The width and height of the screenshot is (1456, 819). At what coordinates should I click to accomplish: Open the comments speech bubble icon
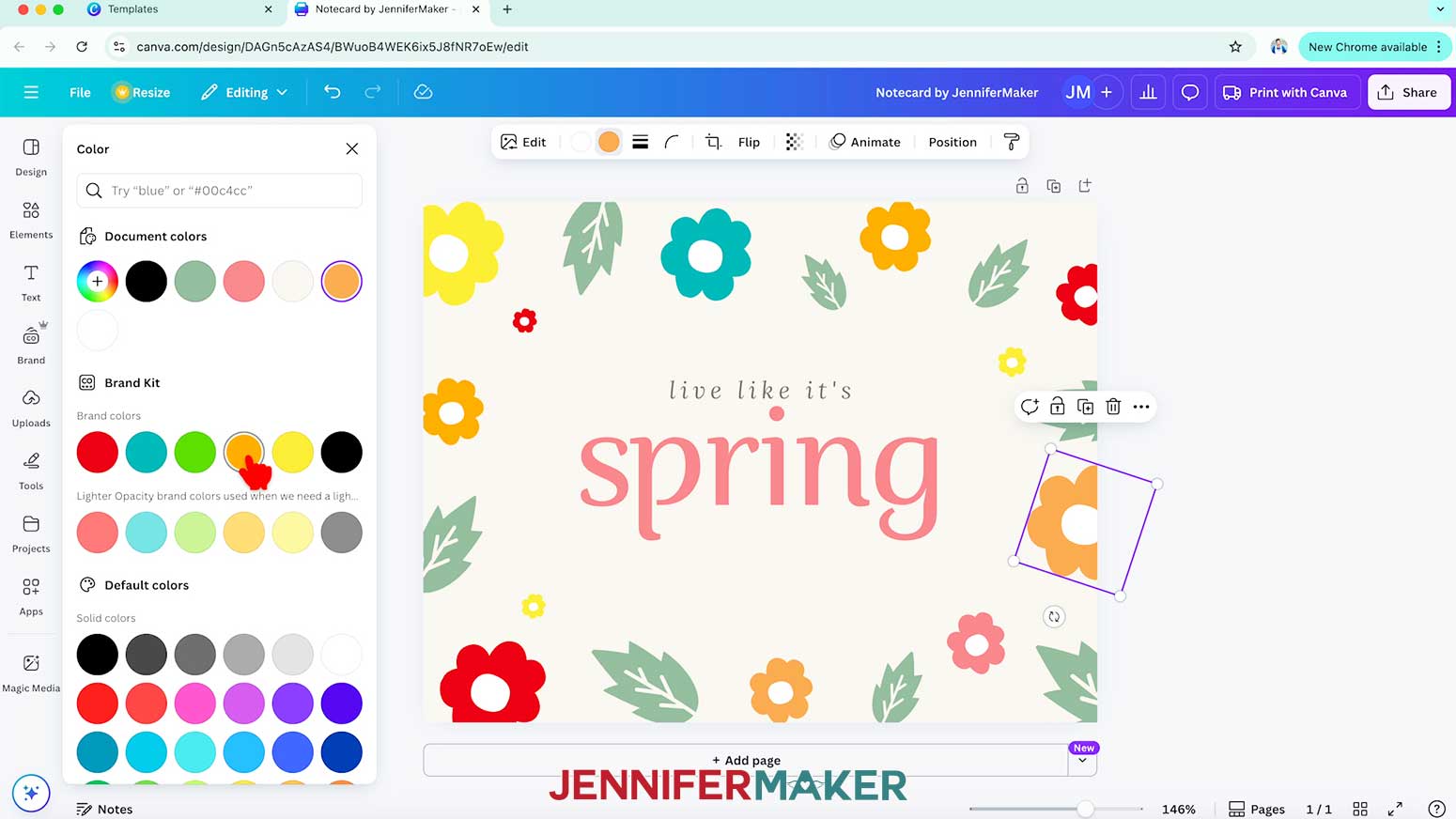1190,92
